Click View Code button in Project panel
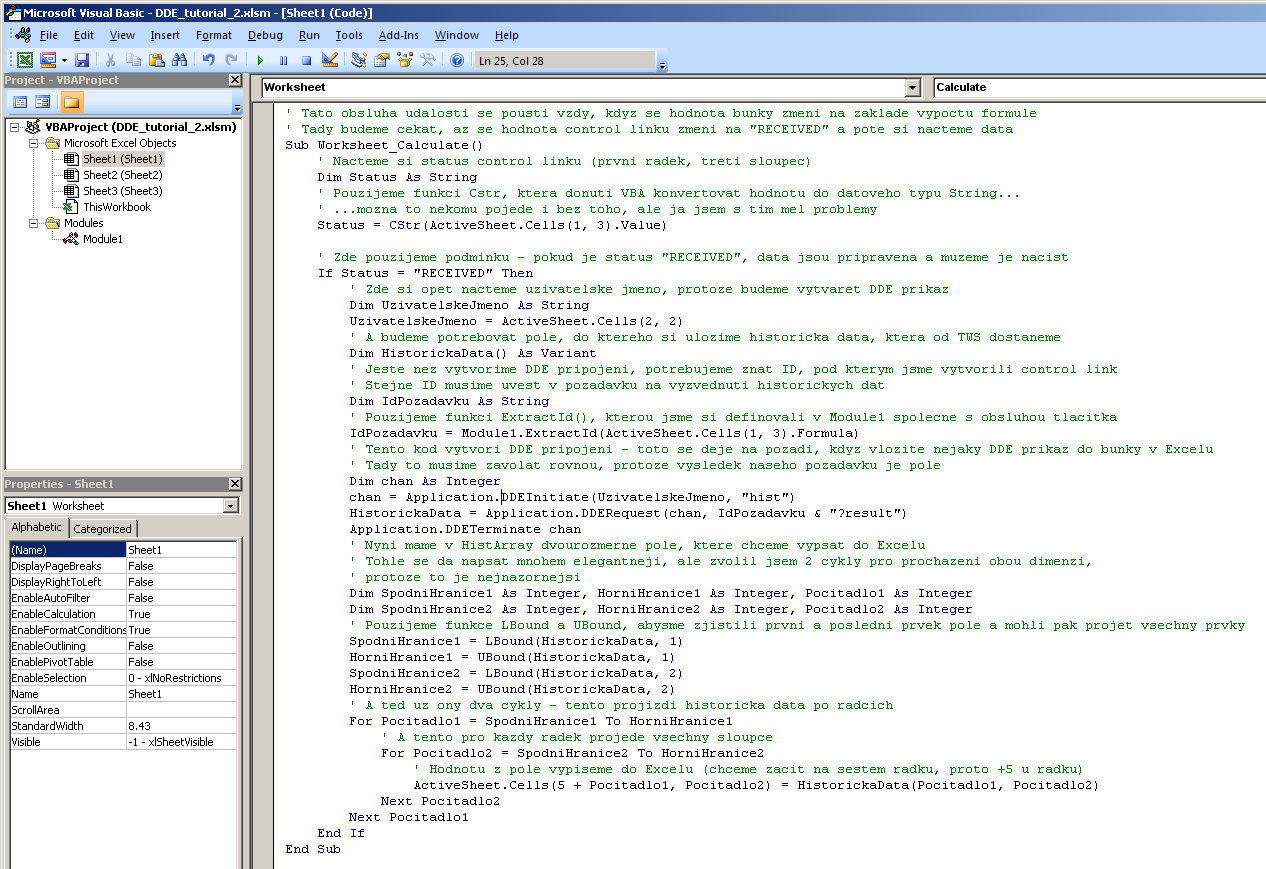The image size is (1266, 869). (20, 102)
